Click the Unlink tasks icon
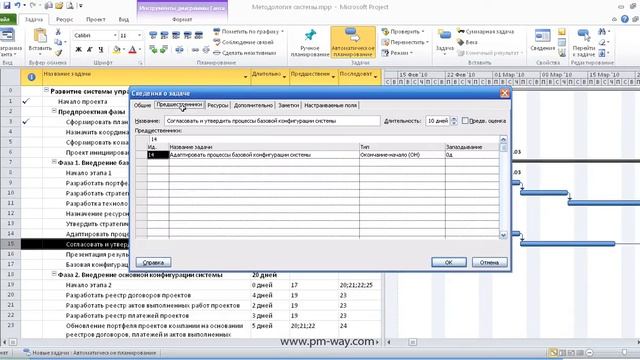This screenshot has width=640, height=360. [206, 50]
